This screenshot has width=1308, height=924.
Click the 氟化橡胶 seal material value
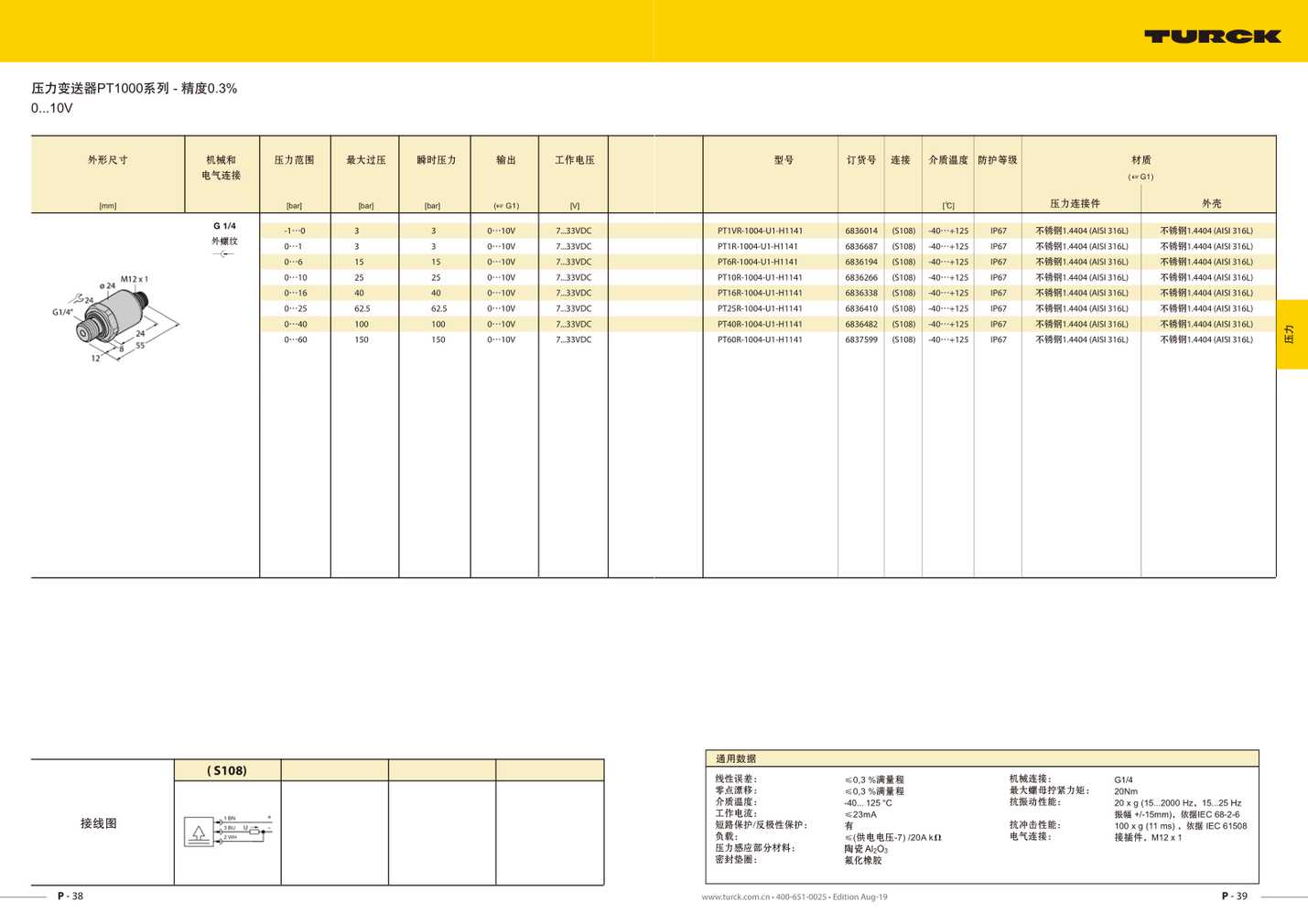(863, 860)
